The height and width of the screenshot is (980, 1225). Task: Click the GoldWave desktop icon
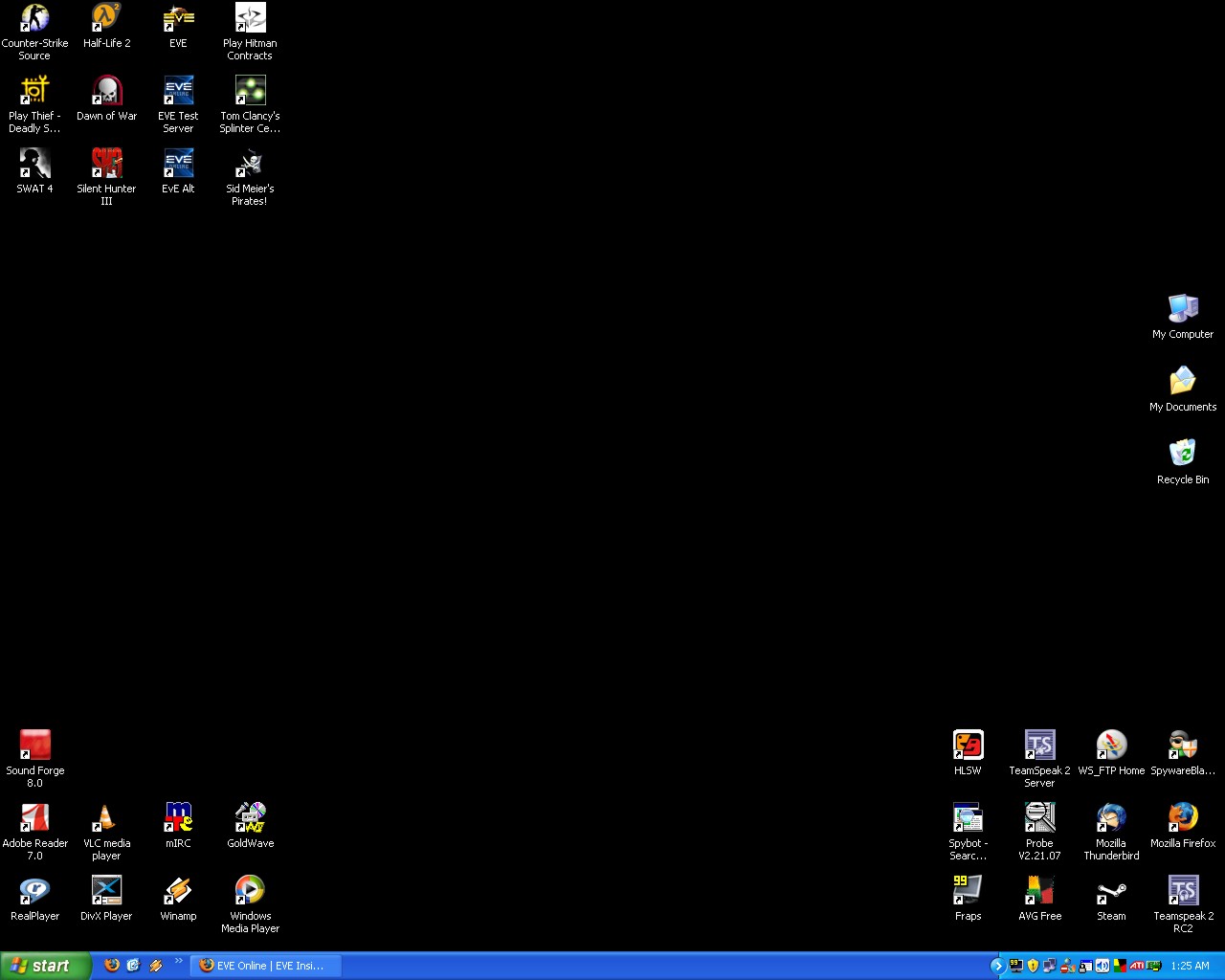click(x=250, y=826)
